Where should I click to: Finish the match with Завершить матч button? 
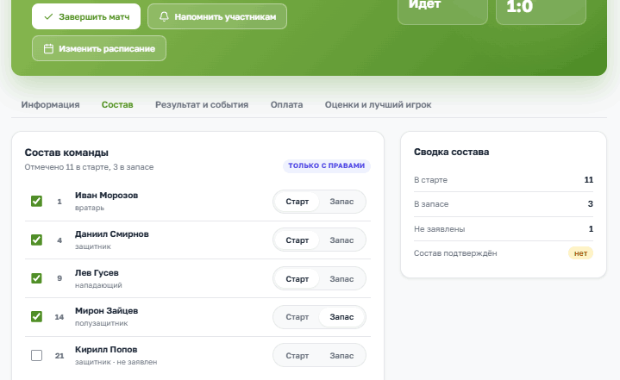tap(86, 17)
